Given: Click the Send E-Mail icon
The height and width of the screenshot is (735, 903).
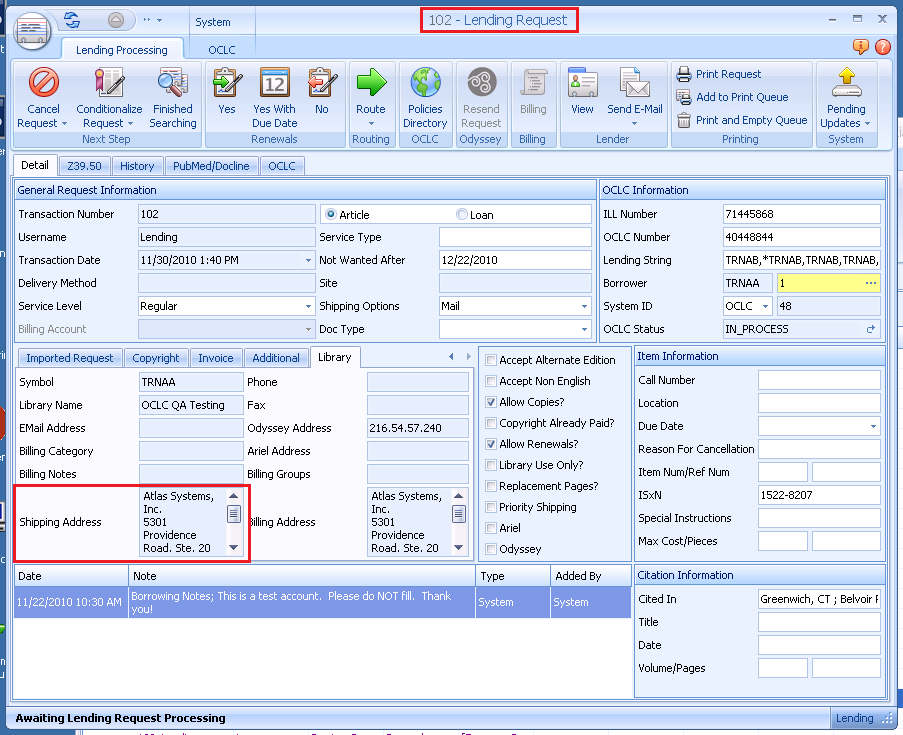Looking at the screenshot, I should [x=634, y=83].
